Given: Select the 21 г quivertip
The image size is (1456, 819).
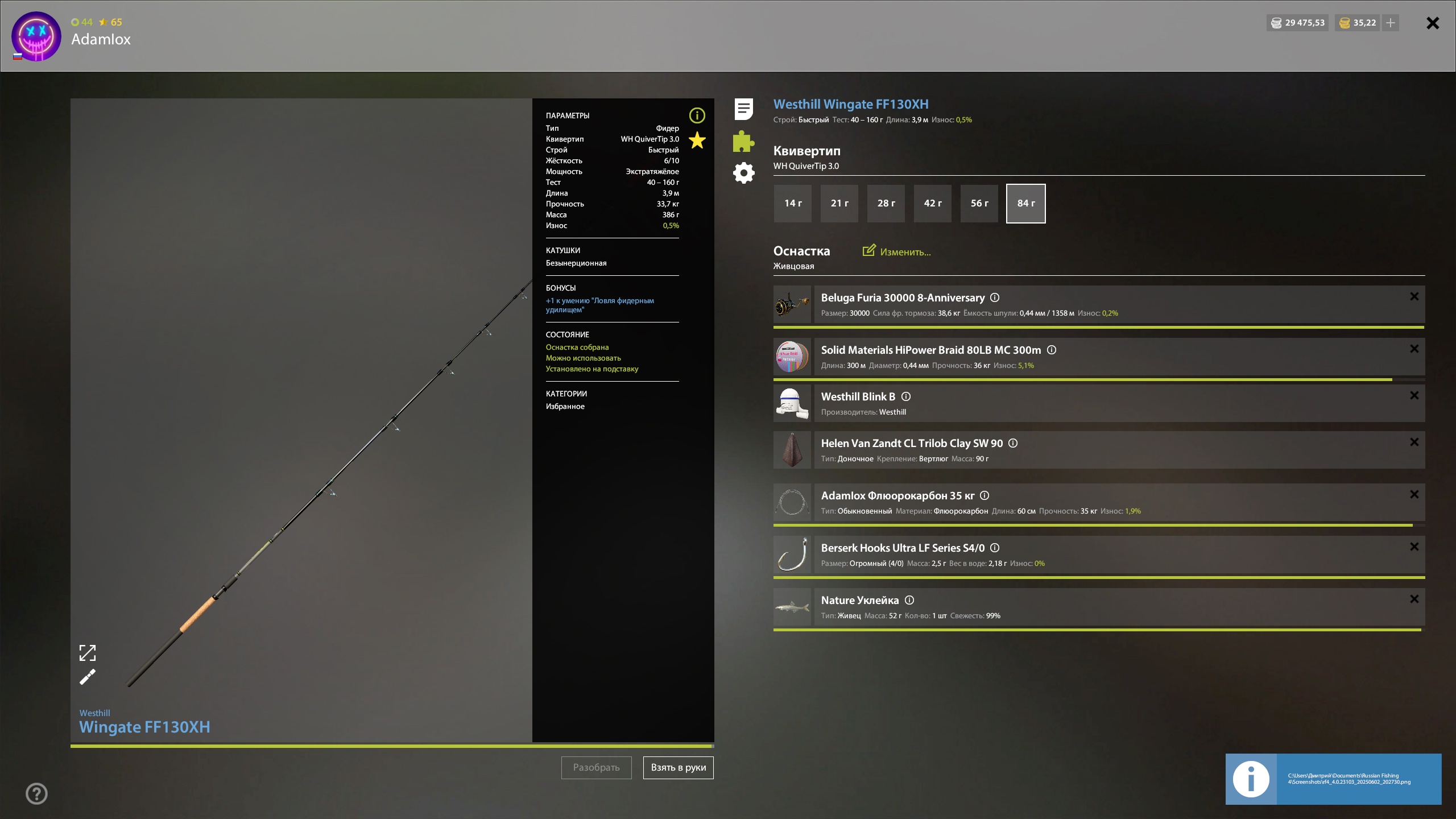Looking at the screenshot, I should [x=839, y=203].
